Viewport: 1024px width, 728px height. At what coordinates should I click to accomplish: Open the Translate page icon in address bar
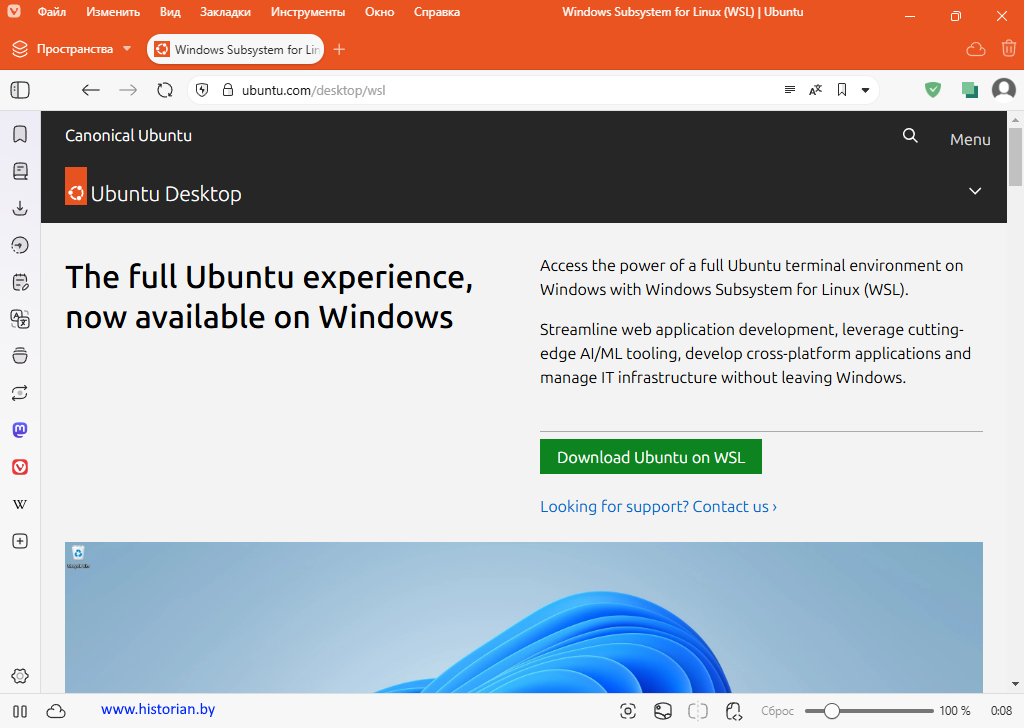(x=816, y=90)
